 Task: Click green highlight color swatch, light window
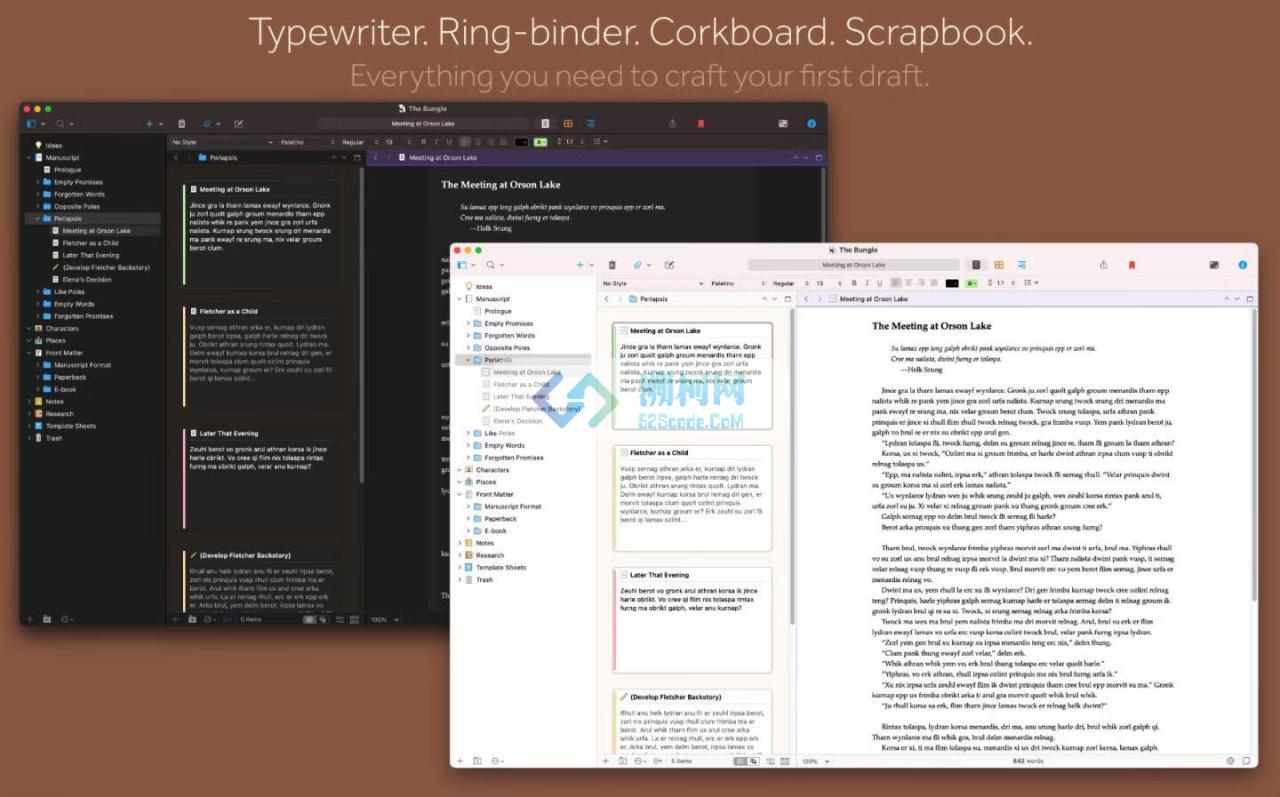pos(972,283)
